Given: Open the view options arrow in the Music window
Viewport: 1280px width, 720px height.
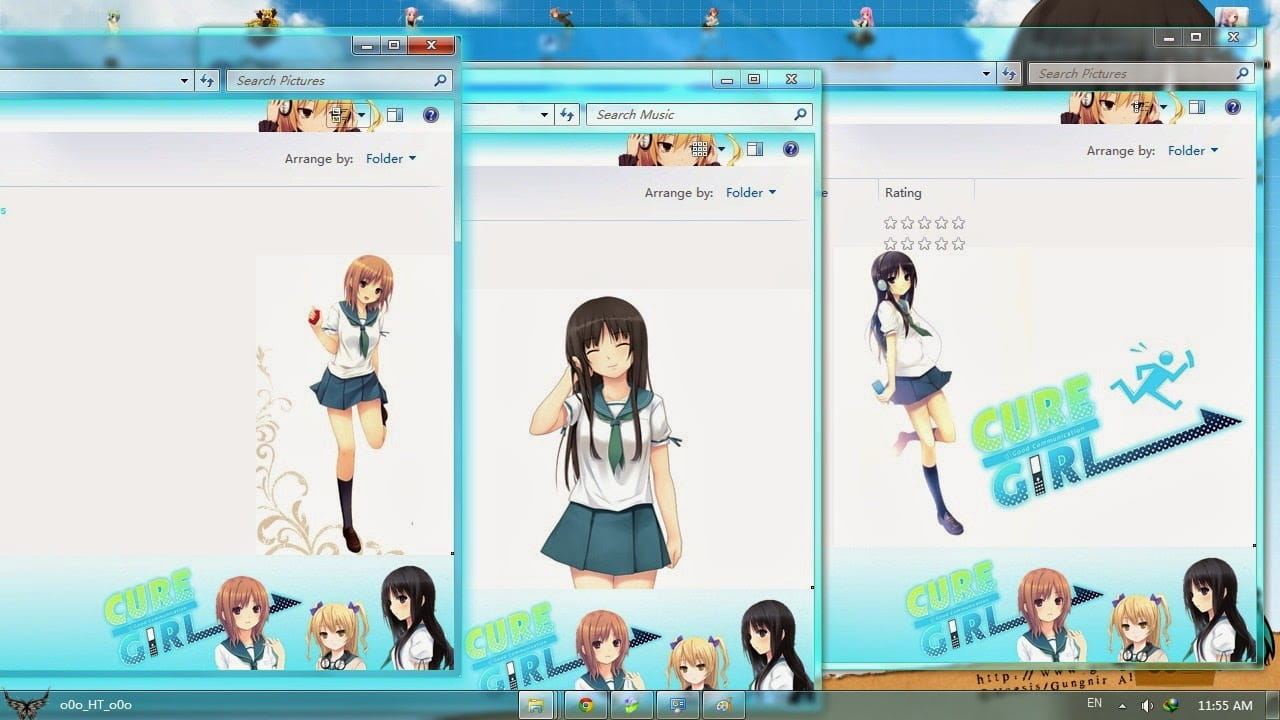Looking at the screenshot, I should [x=721, y=149].
